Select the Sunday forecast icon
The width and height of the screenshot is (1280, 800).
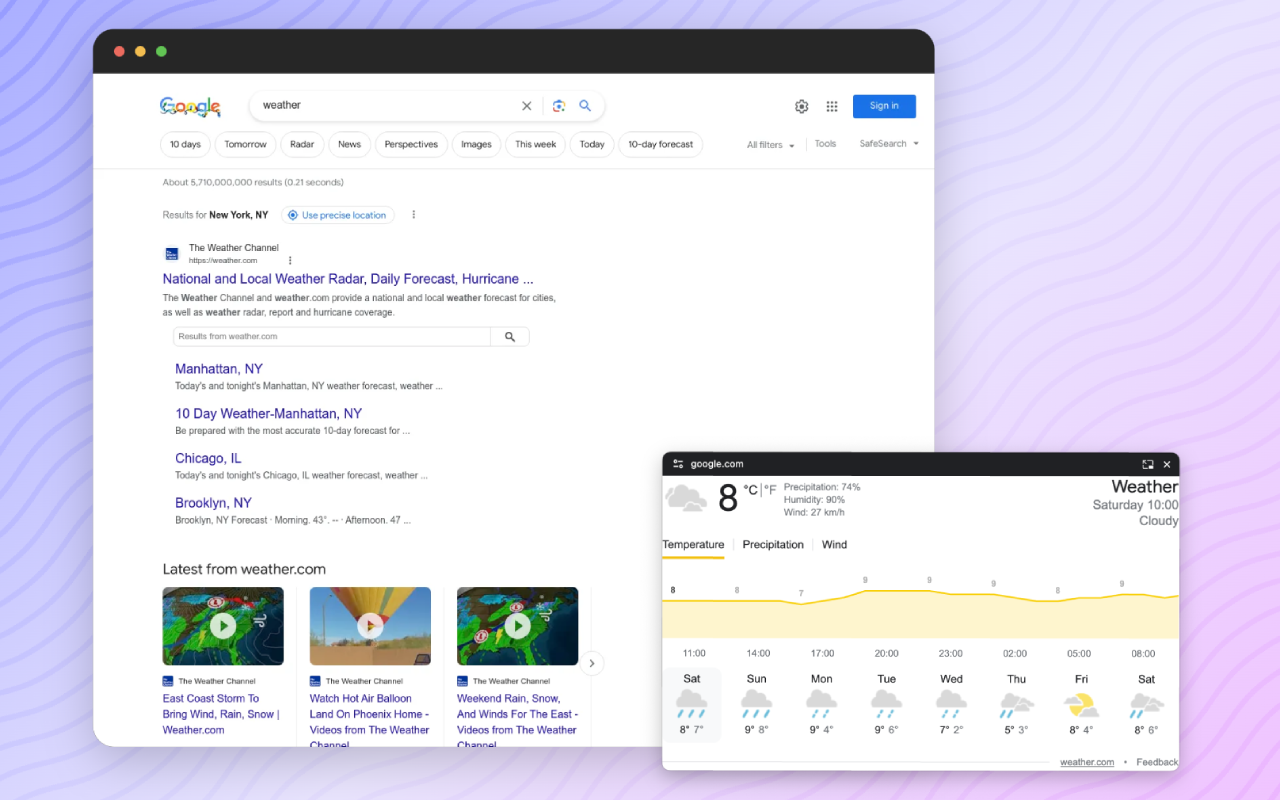click(x=756, y=704)
